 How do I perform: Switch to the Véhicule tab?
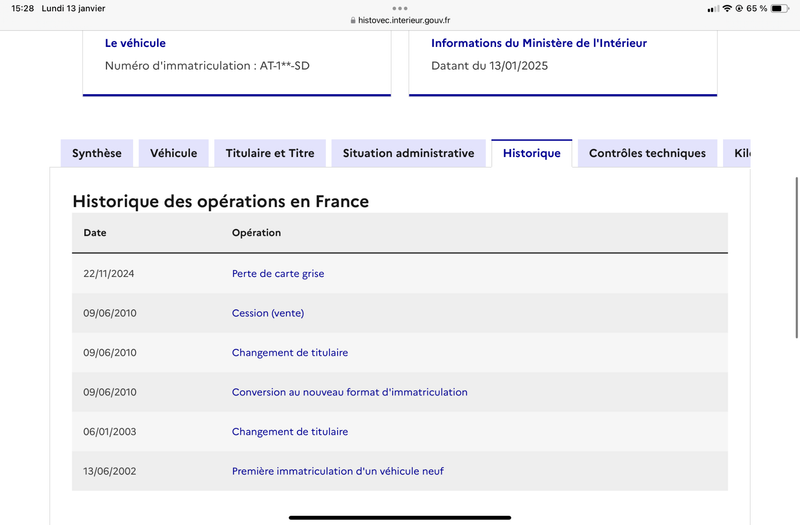[x=173, y=153]
